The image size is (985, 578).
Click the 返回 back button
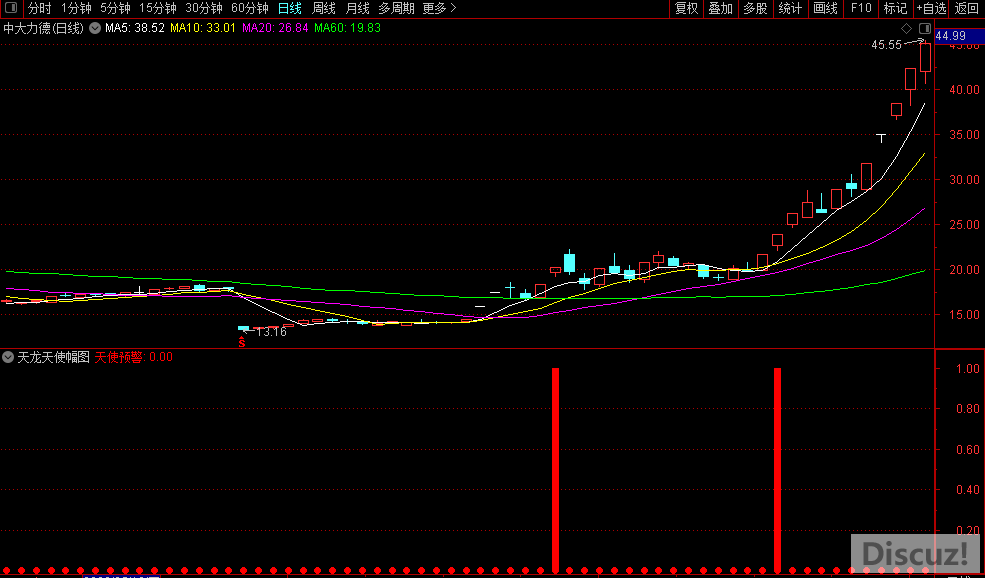point(967,8)
